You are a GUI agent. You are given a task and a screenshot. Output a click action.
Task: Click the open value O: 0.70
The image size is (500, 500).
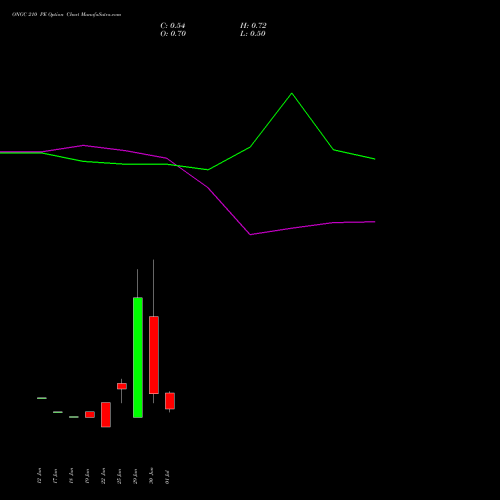click(173, 34)
